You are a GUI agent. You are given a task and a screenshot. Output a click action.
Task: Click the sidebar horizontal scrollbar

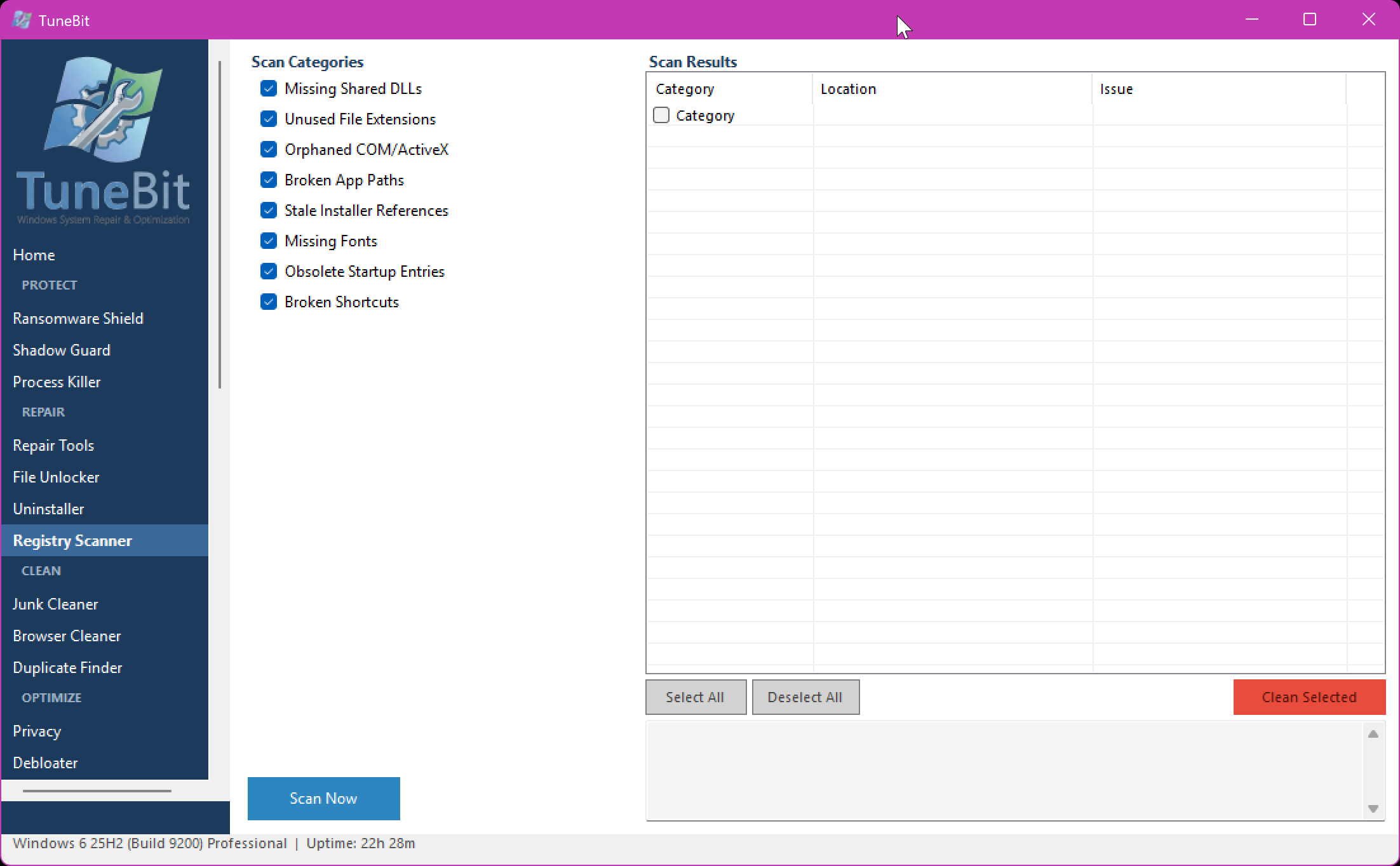point(97,791)
